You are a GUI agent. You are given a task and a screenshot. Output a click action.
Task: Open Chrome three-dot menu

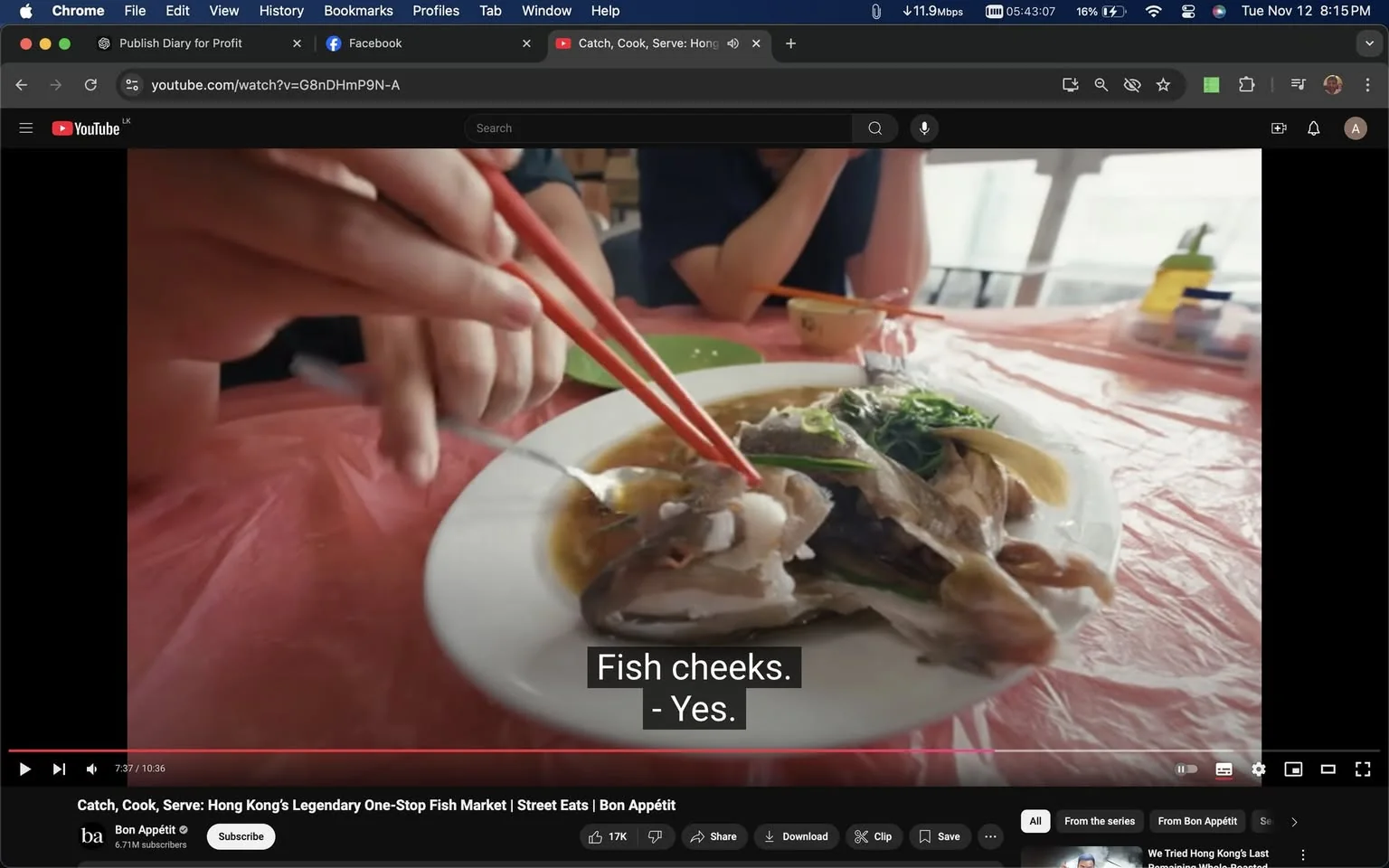[1367, 85]
